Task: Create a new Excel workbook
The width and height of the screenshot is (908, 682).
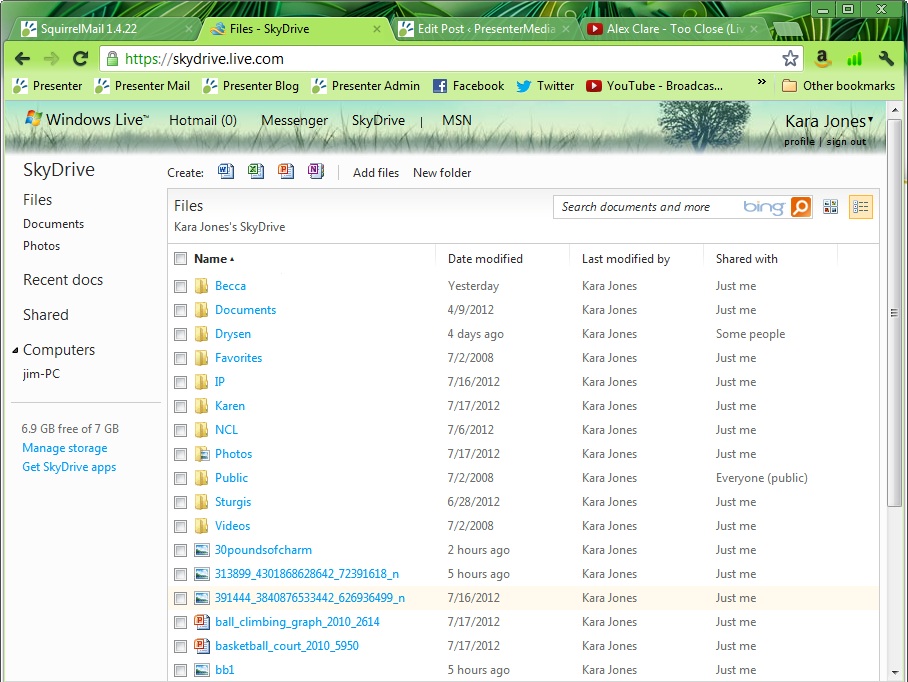Action: tap(256, 171)
